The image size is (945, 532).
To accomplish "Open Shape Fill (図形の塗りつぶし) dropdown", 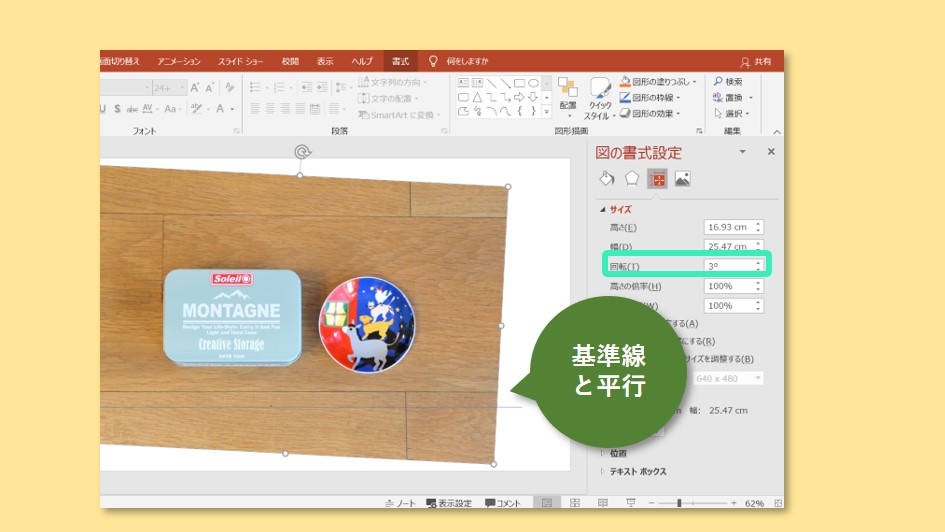I will tap(658, 81).
